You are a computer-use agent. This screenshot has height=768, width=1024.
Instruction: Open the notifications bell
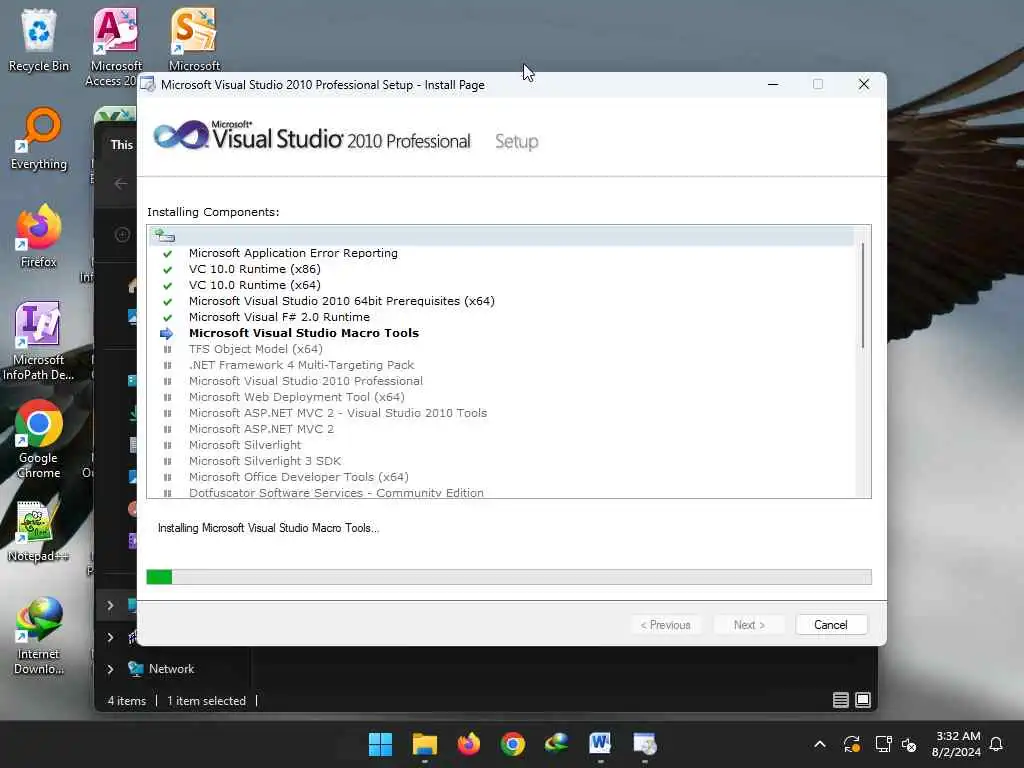(996, 744)
